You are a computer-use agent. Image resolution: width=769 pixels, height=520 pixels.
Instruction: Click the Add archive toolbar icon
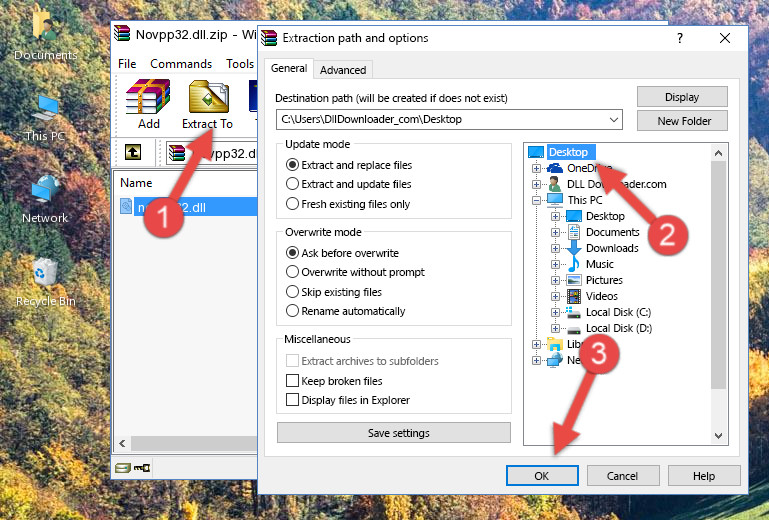click(x=148, y=97)
